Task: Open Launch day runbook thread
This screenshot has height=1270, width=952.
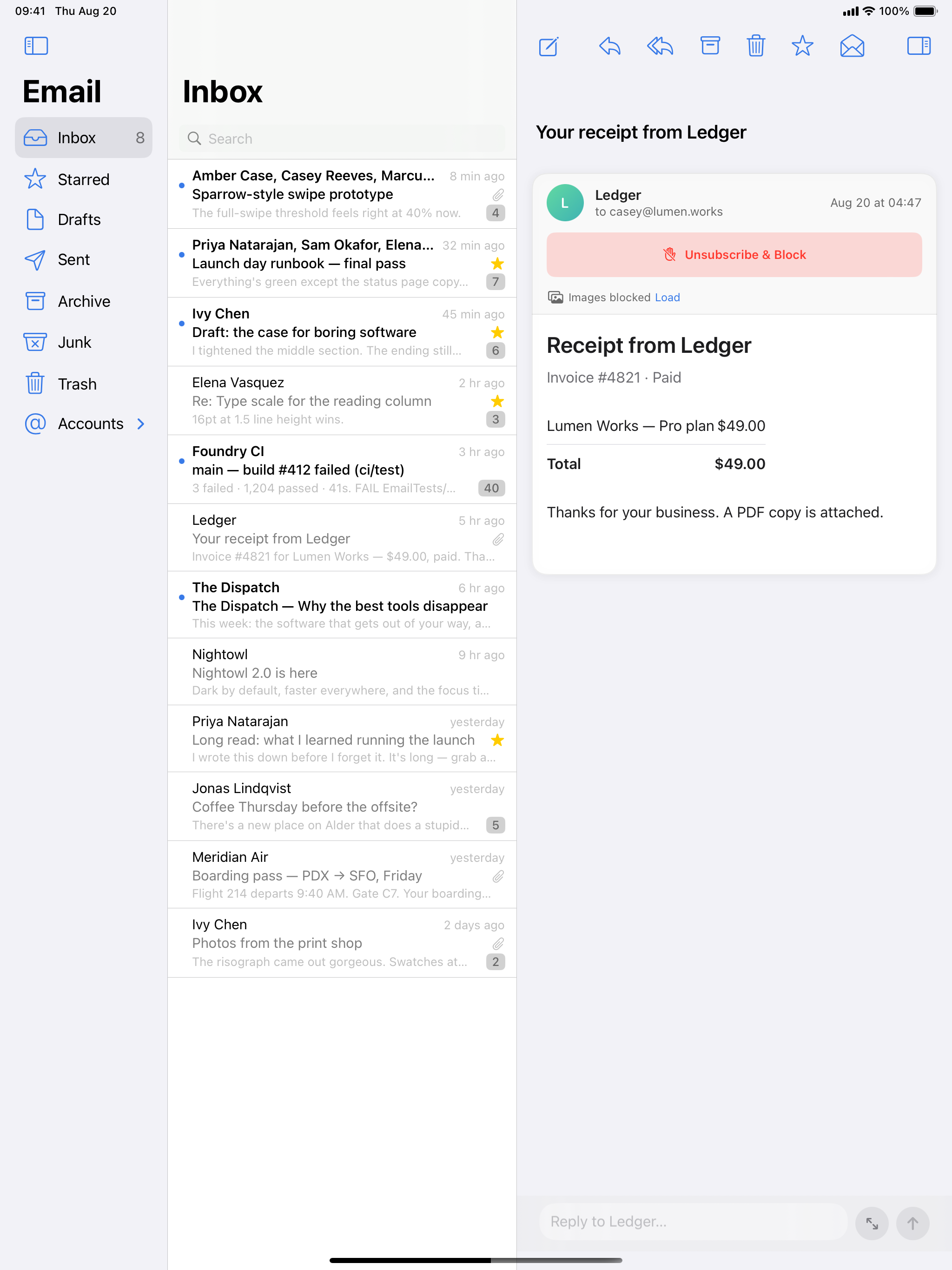Action: coord(342,263)
